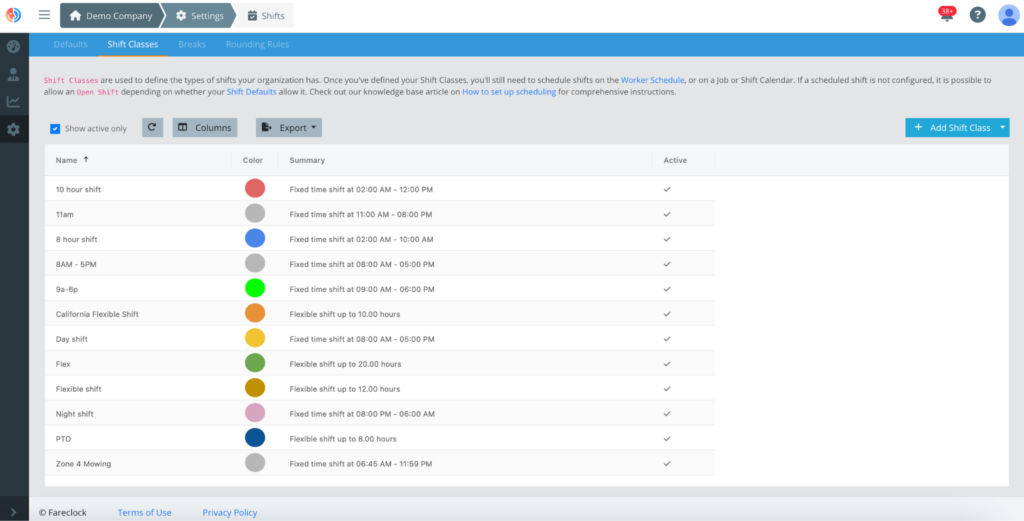Select the Zone 4 Mowing row name

click(x=84, y=464)
